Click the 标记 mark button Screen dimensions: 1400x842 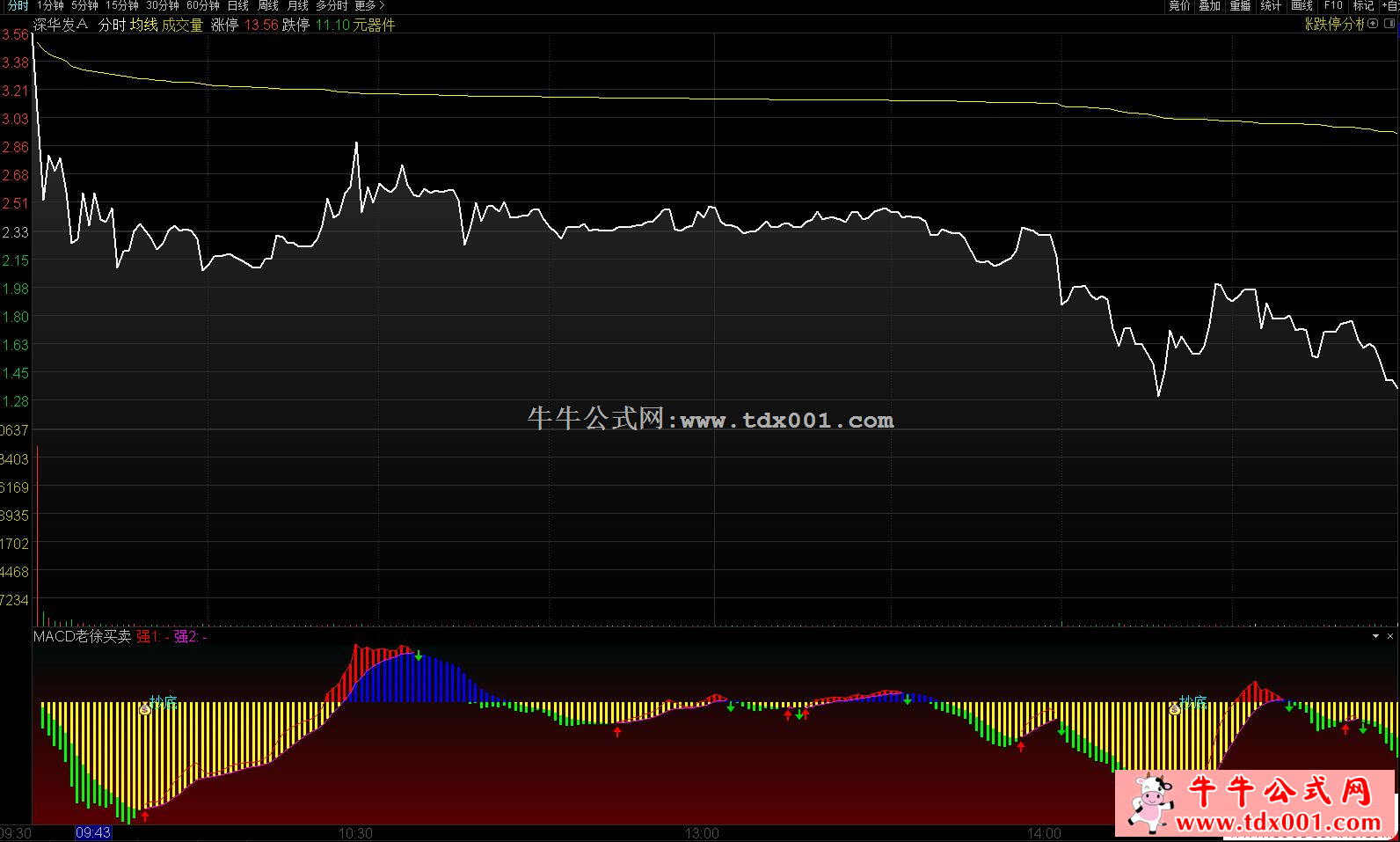(x=1363, y=6)
